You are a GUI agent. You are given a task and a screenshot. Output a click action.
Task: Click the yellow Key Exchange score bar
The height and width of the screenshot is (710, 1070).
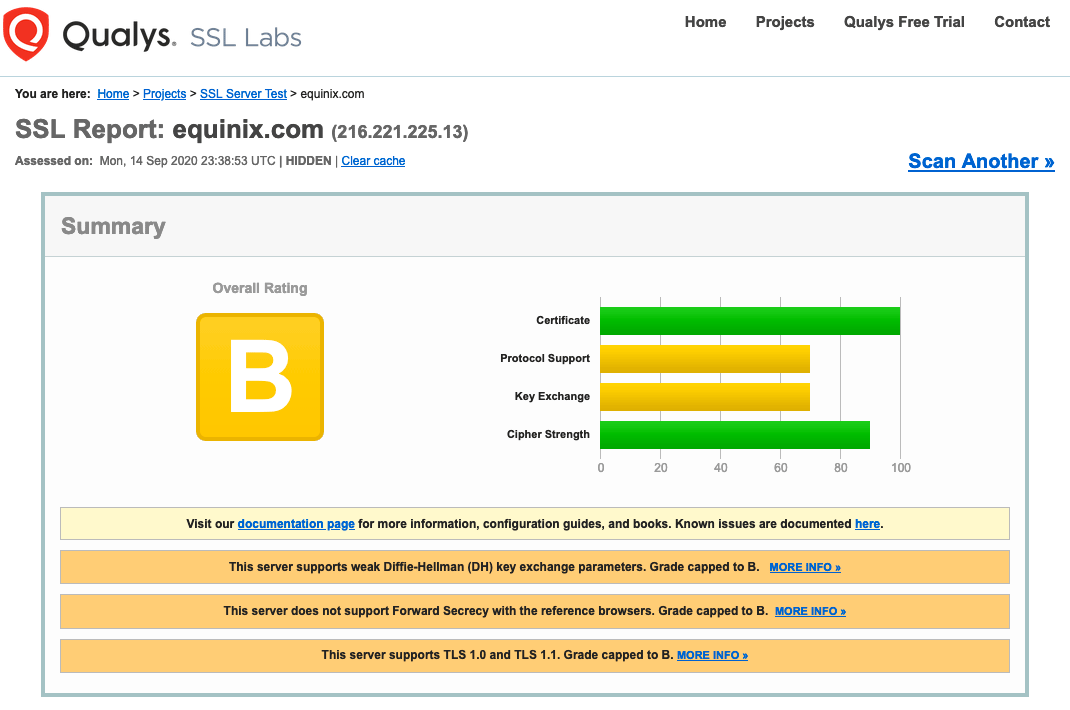705,397
